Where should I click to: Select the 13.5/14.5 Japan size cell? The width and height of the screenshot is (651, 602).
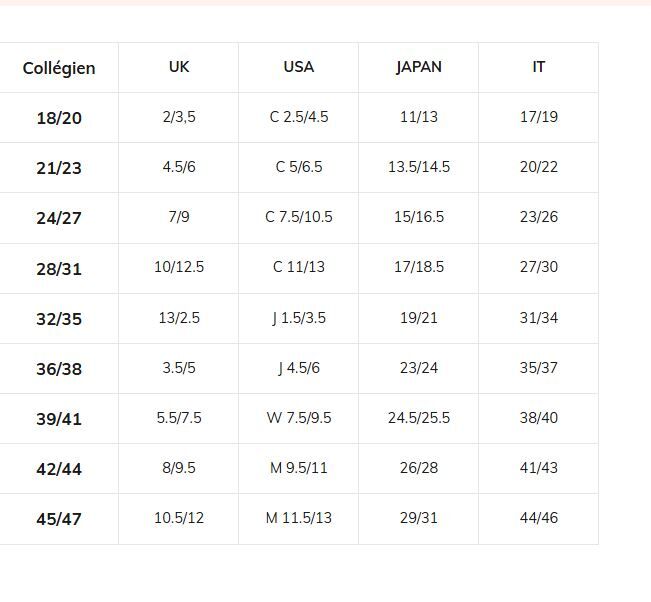419,167
